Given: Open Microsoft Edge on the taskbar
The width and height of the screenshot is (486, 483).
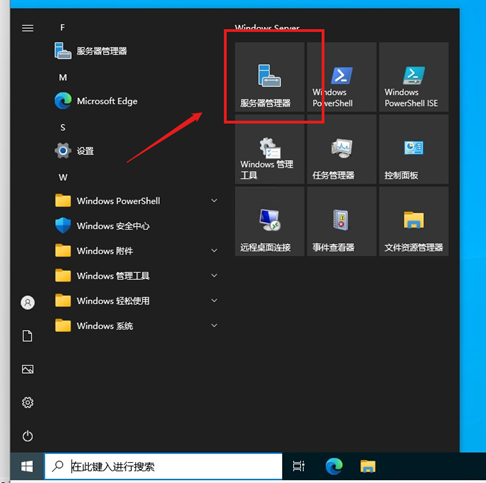Looking at the screenshot, I should (334, 466).
